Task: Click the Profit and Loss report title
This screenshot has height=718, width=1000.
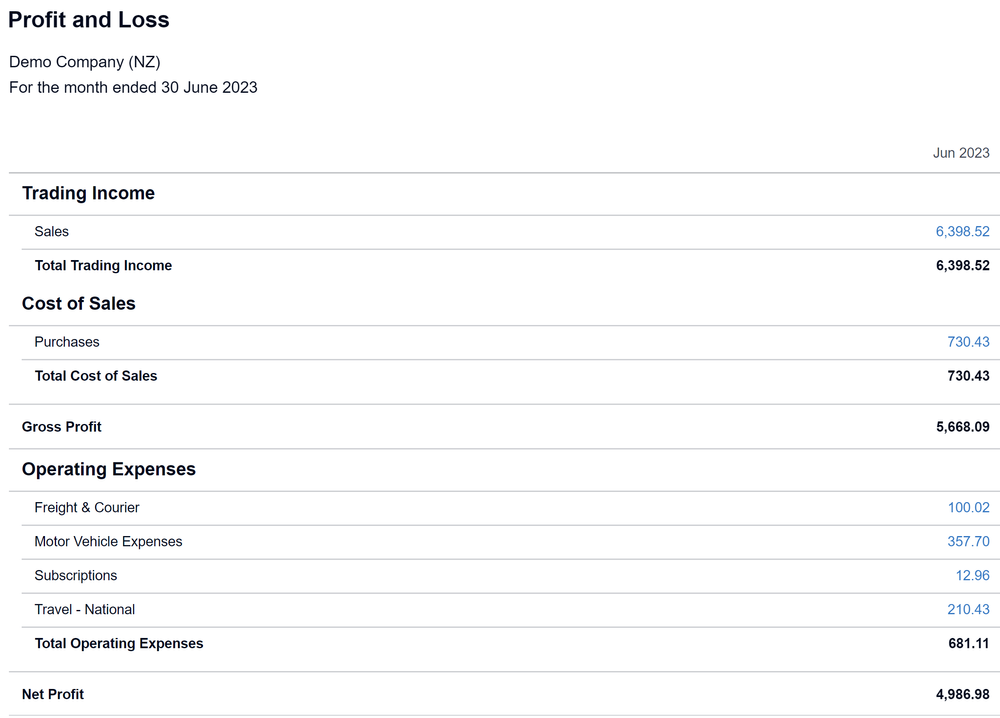Action: tap(89, 20)
